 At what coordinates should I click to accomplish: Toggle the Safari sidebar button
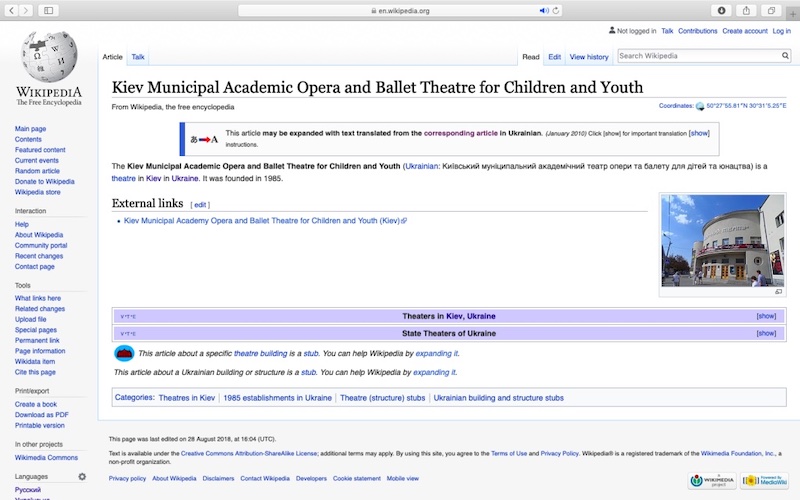[48, 10]
